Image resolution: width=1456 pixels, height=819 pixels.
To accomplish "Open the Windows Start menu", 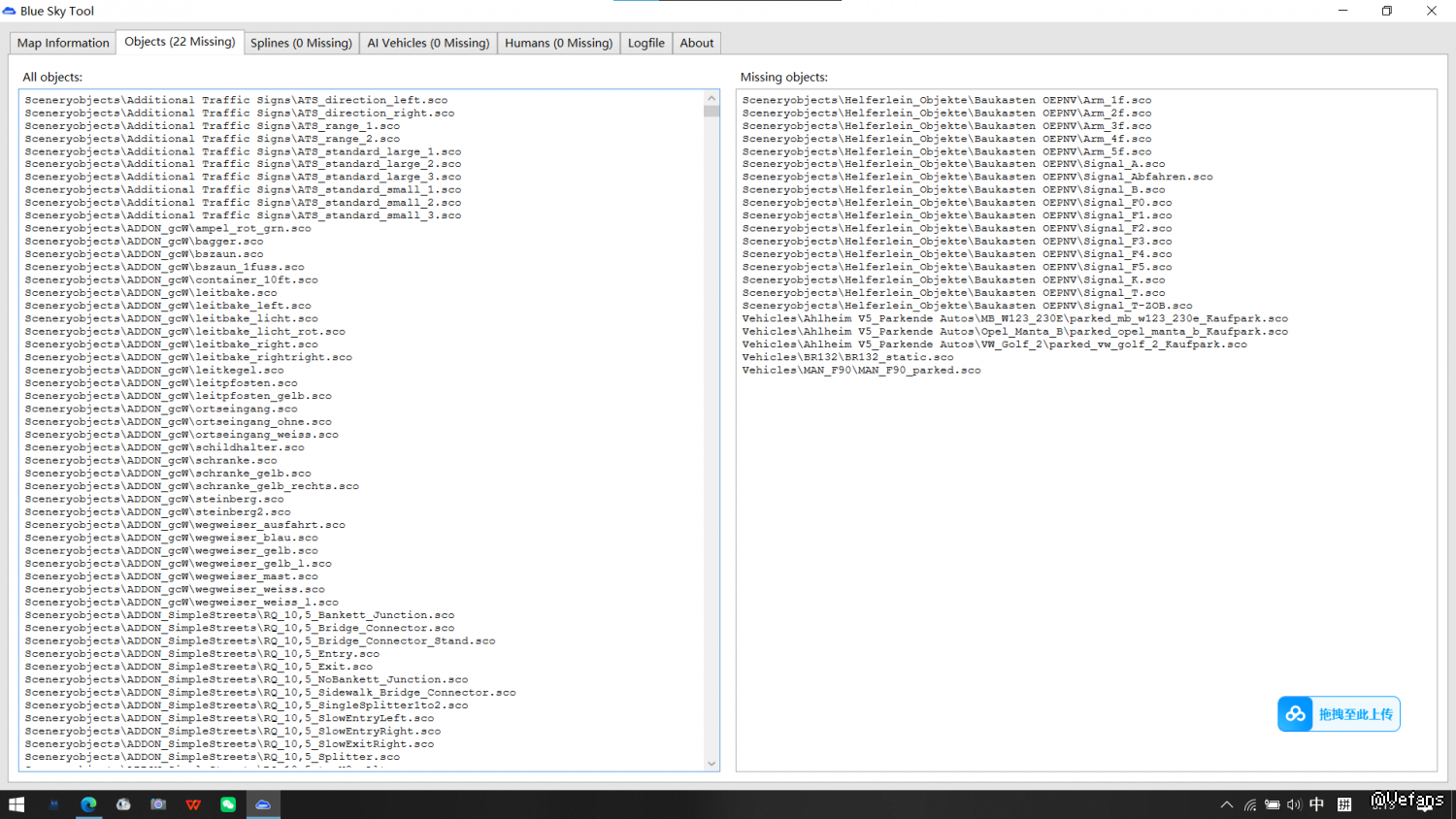I will tap(17, 804).
